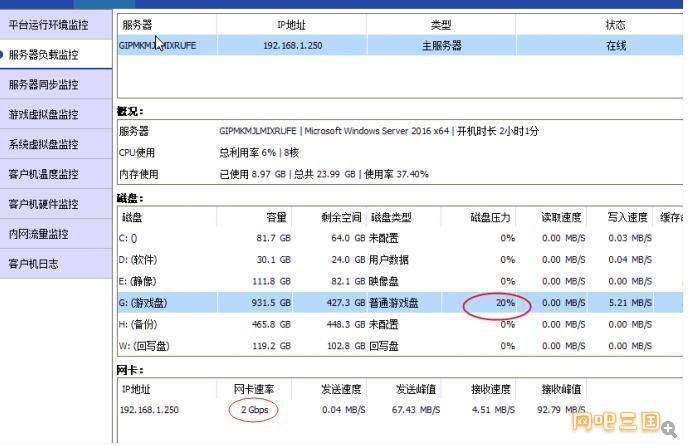Click the IP地址 header in server table
Viewport: 691px width, 446px height.
pyautogui.click(x=291, y=25)
